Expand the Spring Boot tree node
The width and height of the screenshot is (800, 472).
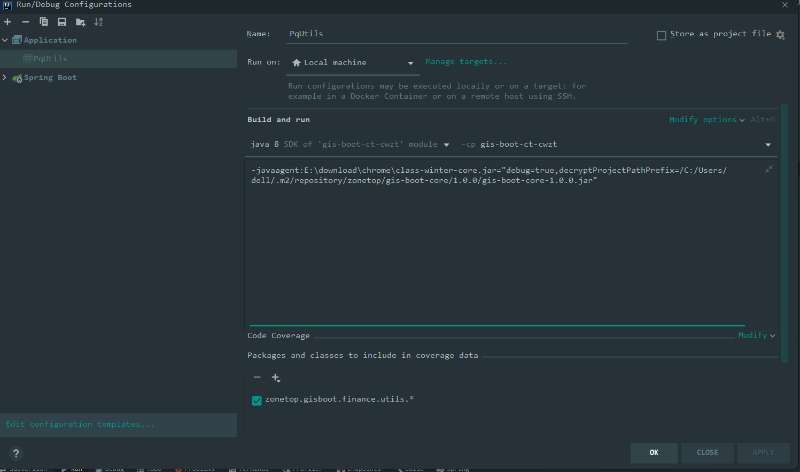[x=5, y=77]
